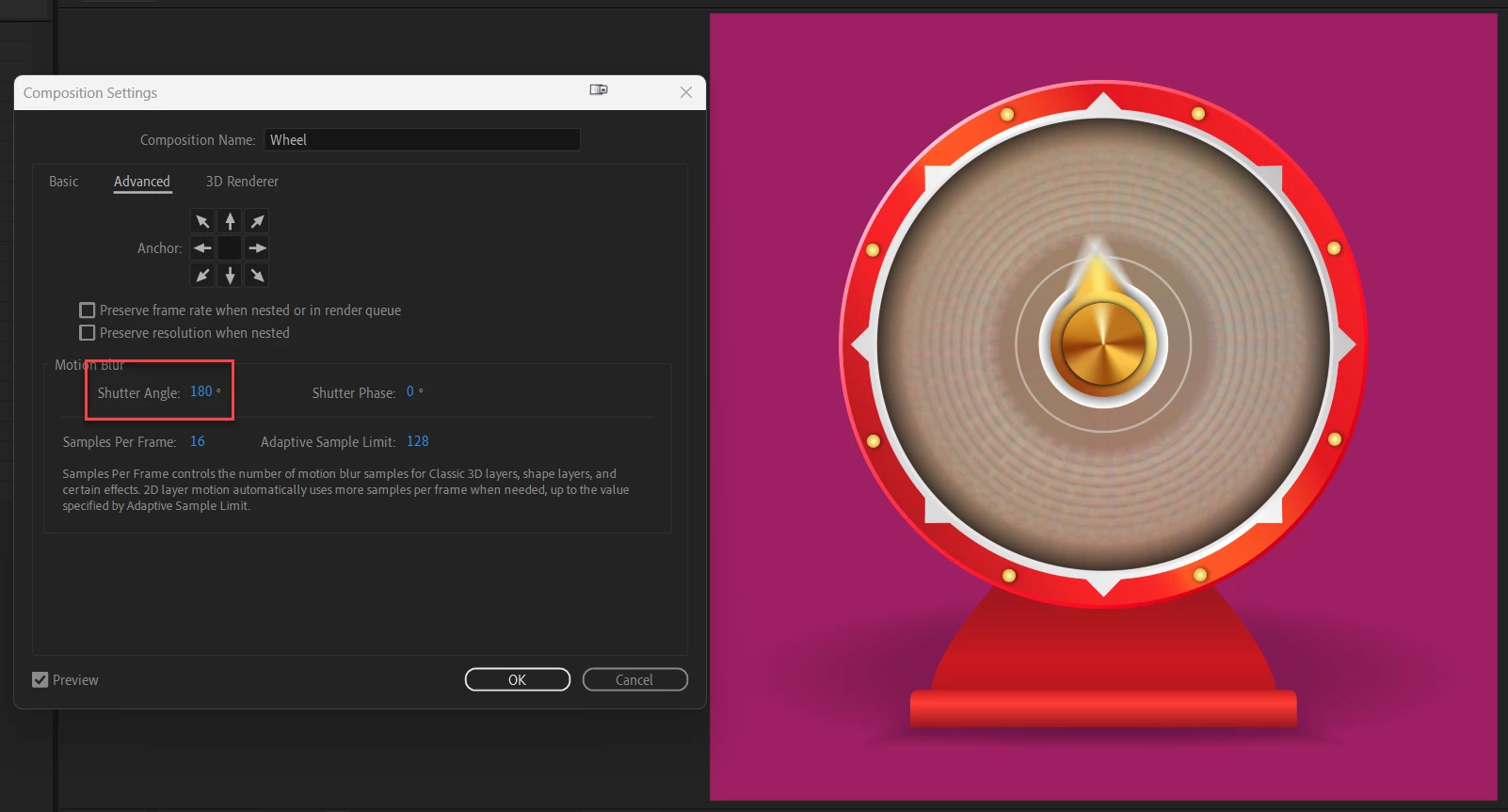Set anchor to top-left arrow

click(202, 221)
